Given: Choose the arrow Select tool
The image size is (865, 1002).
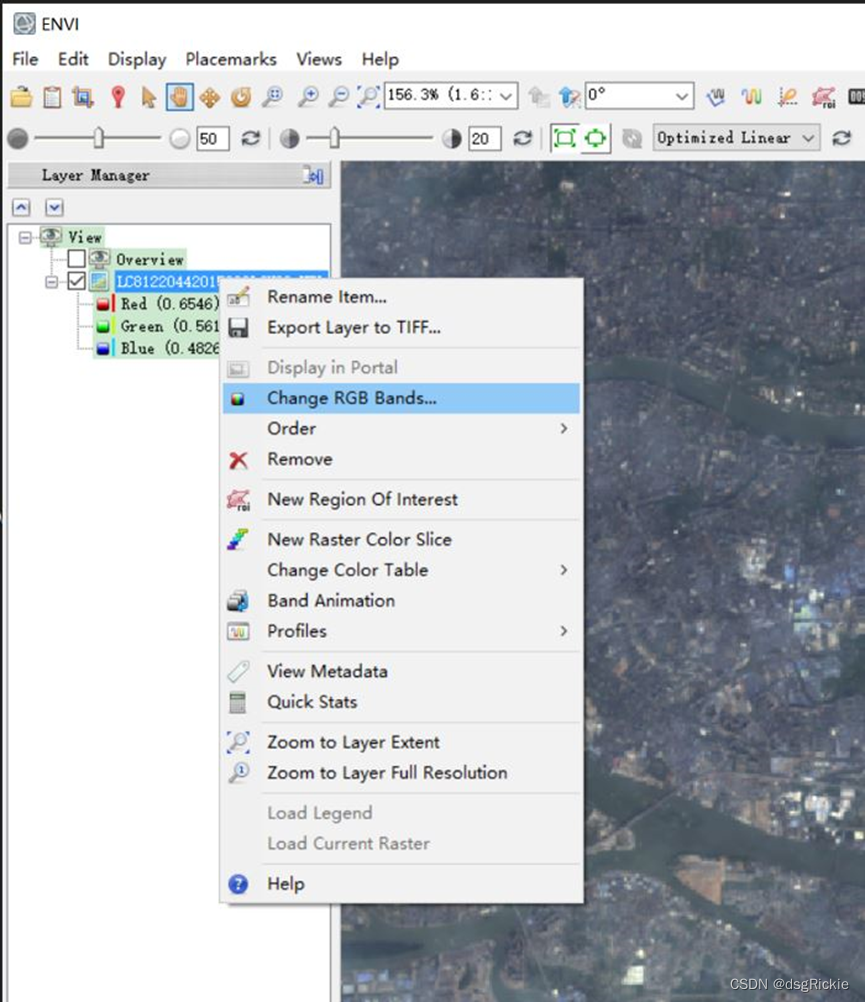Looking at the screenshot, I should [x=148, y=97].
